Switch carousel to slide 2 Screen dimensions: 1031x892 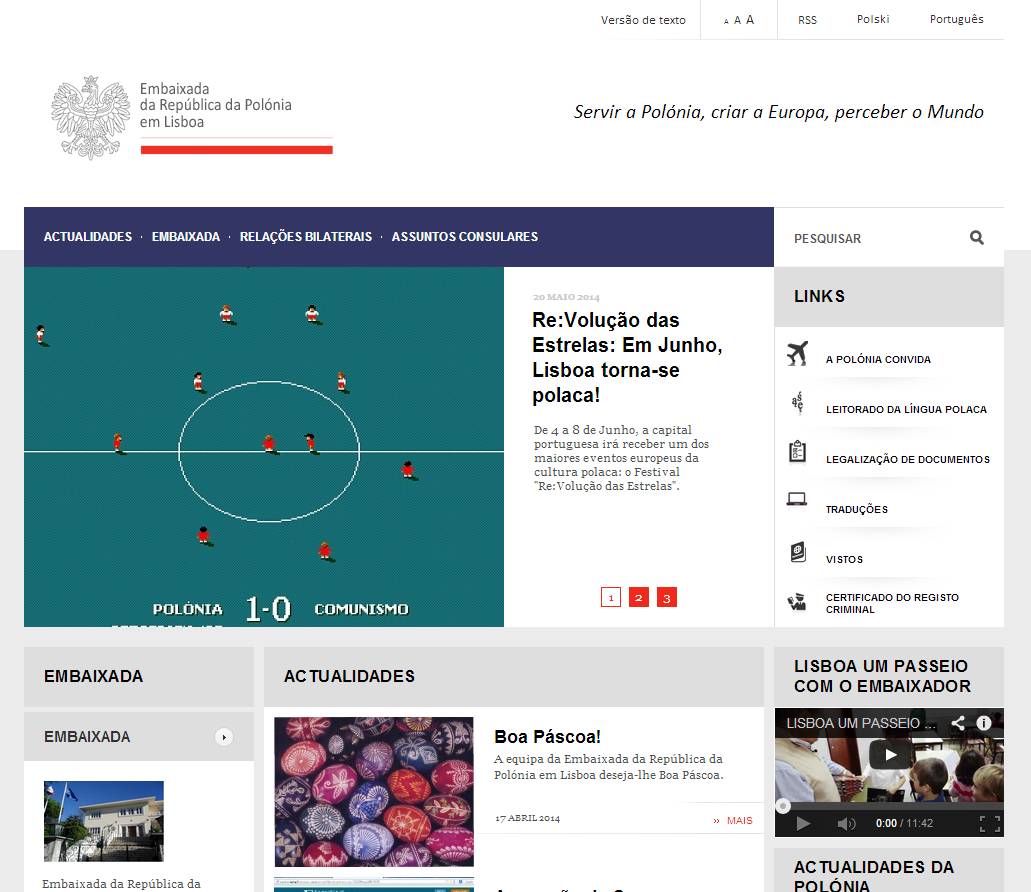coord(639,598)
